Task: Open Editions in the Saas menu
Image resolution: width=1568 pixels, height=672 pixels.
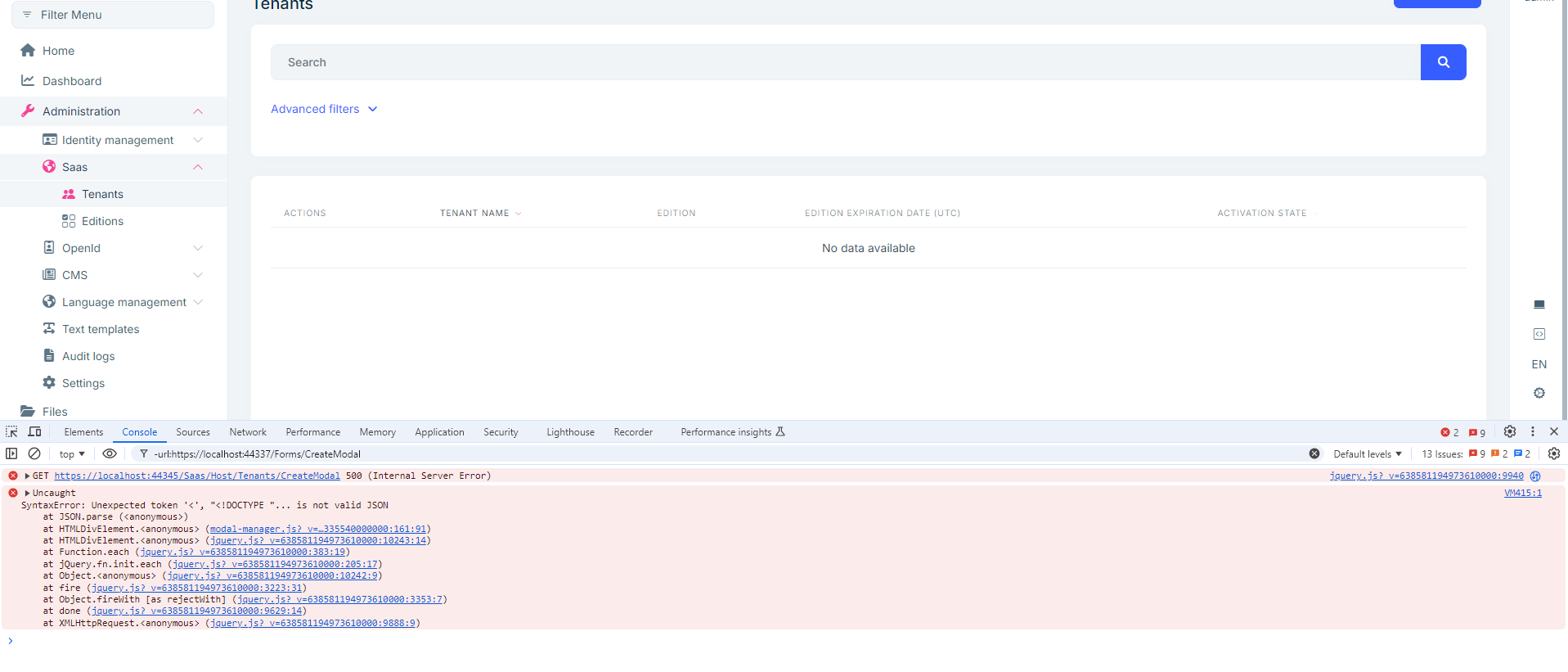Action: (x=102, y=221)
